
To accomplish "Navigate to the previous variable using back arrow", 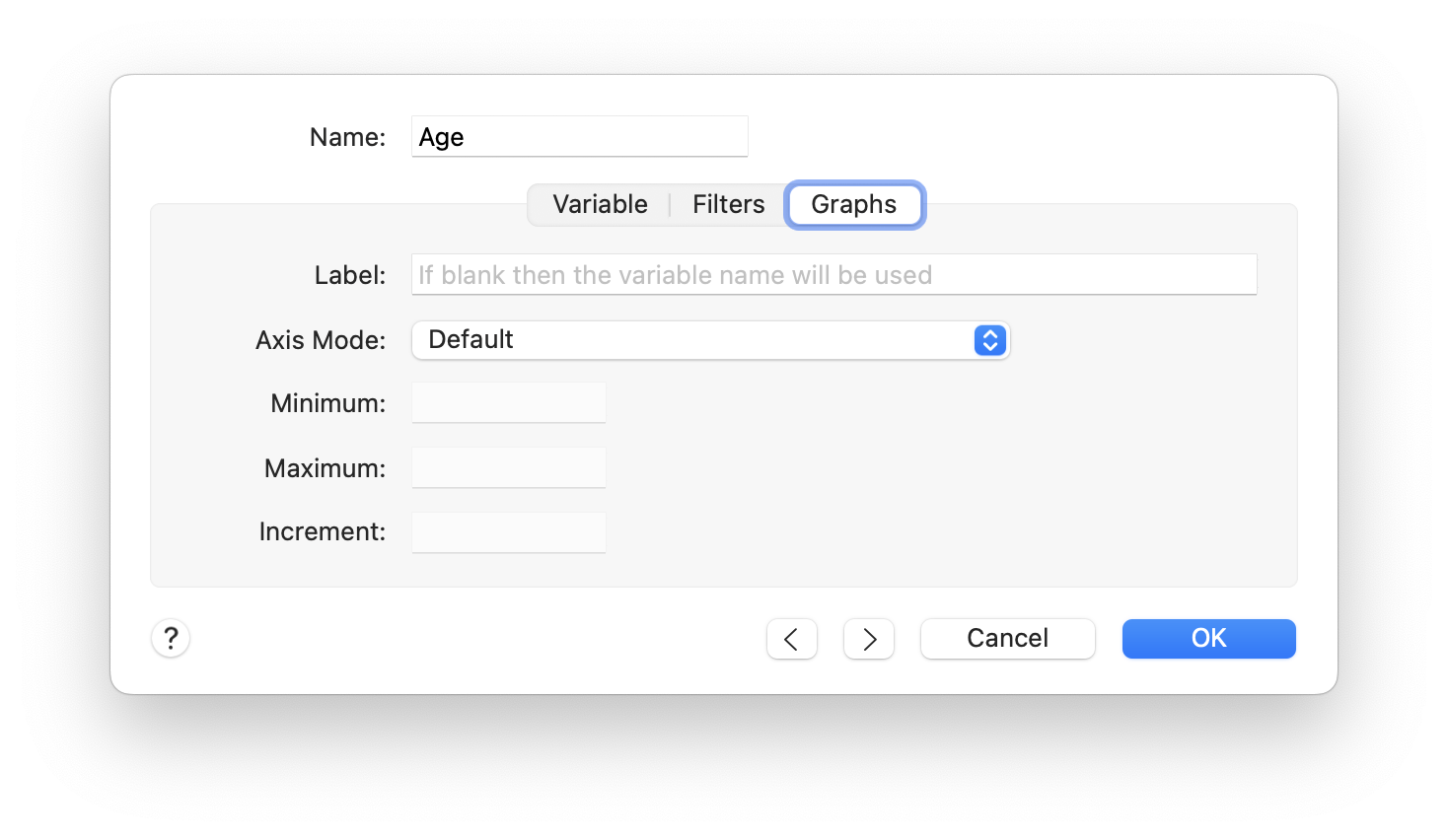I will 792,639.
